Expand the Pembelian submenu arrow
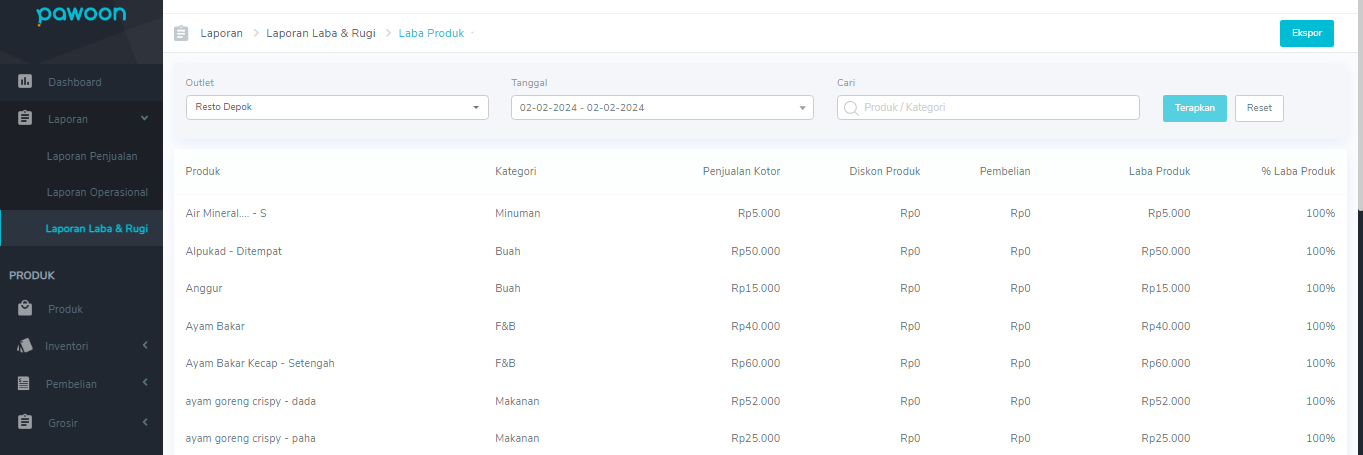 tap(144, 383)
